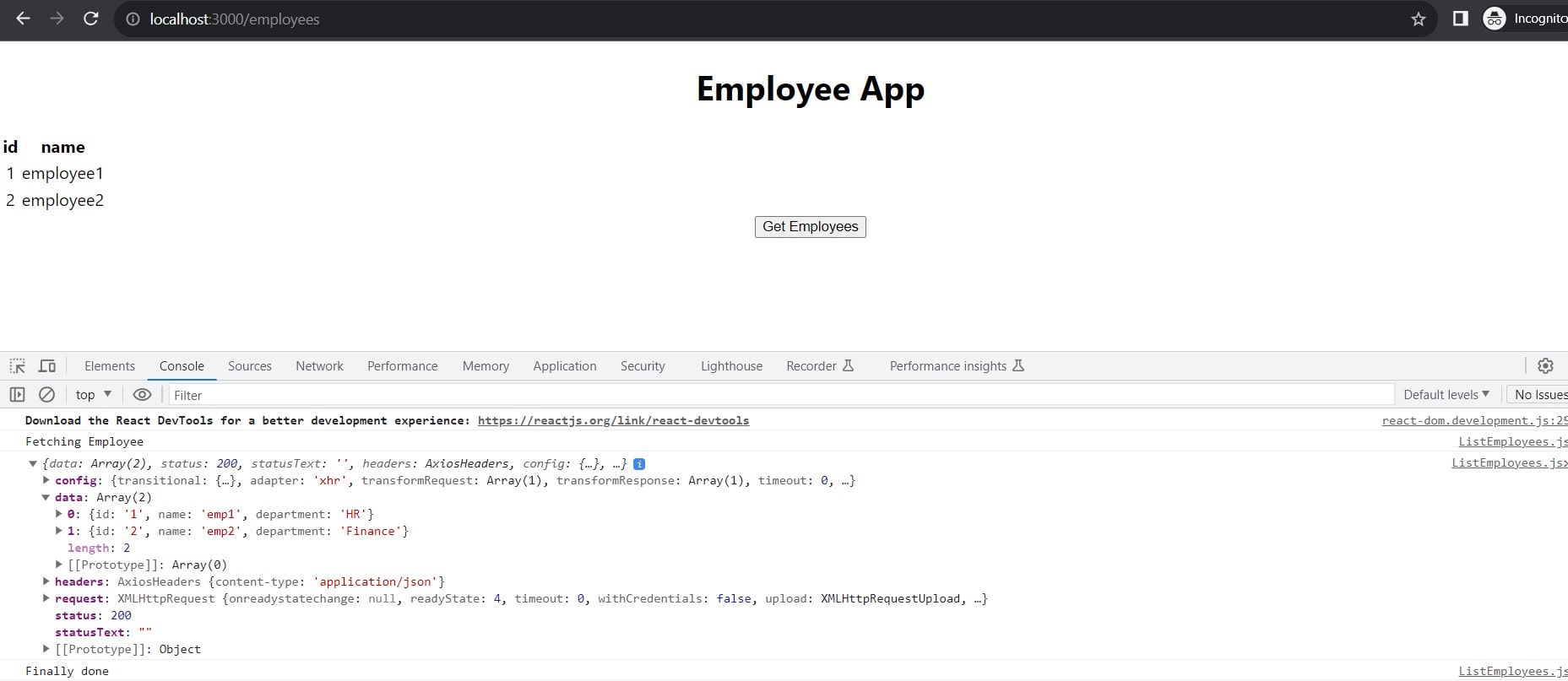Open the Memory tab
This screenshot has width=1568, height=681.
pos(486,365)
